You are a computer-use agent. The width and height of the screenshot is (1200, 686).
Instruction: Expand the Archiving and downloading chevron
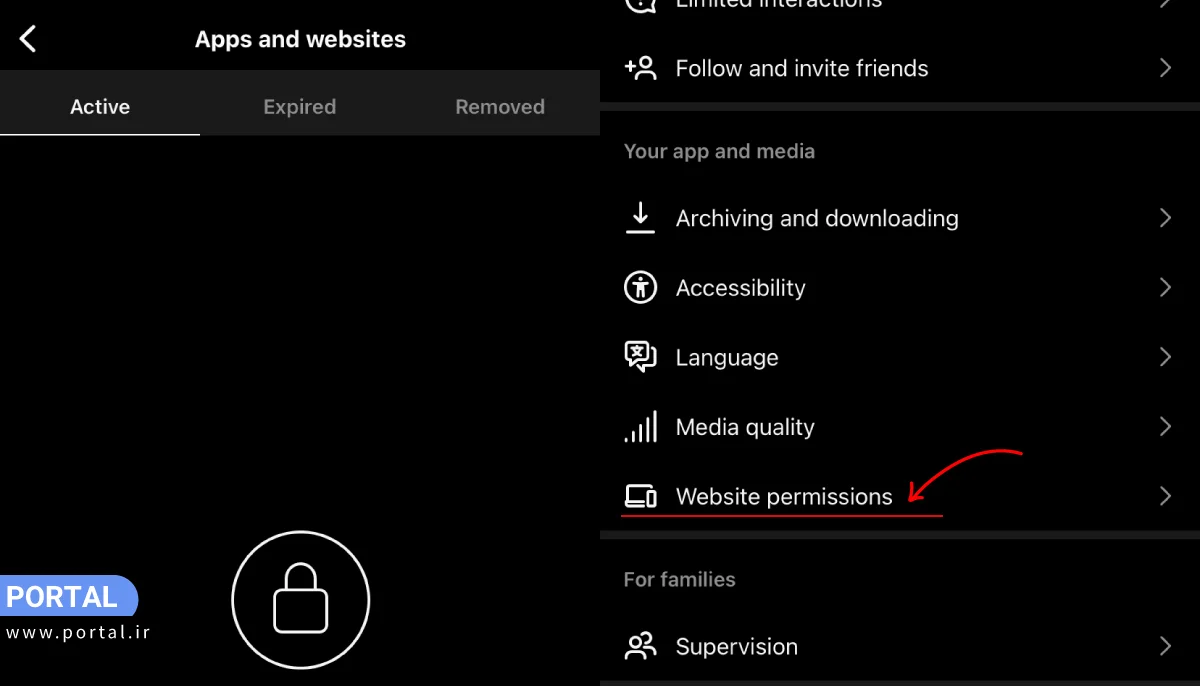1165,218
